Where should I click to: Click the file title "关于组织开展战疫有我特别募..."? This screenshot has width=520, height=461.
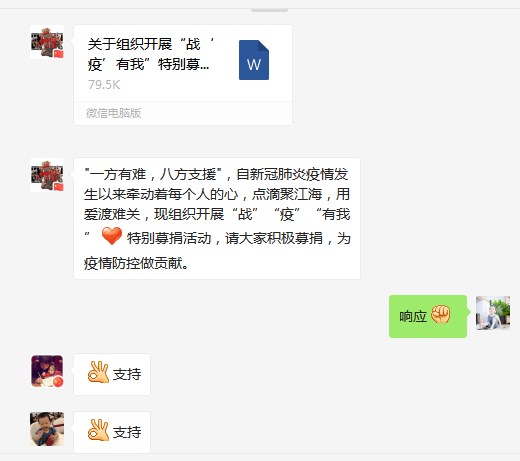click(x=150, y=54)
